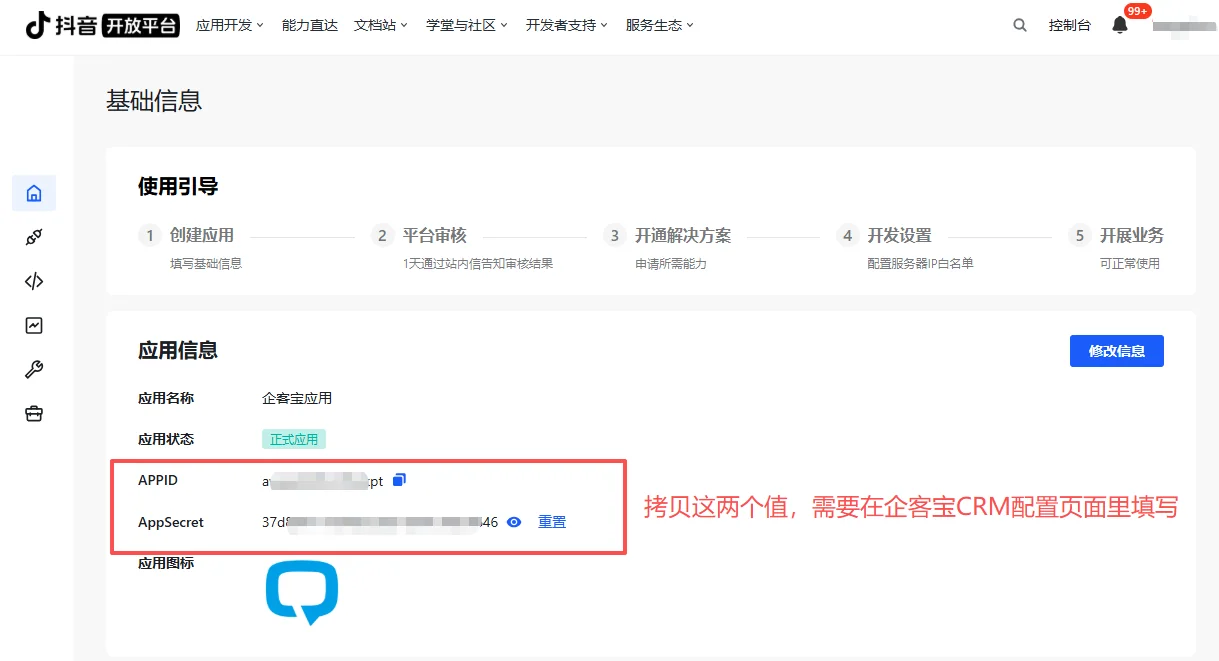Image resolution: width=1219 pixels, height=661 pixels.
Task: Click the 应用信息 heading
Action: coord(178,350)
